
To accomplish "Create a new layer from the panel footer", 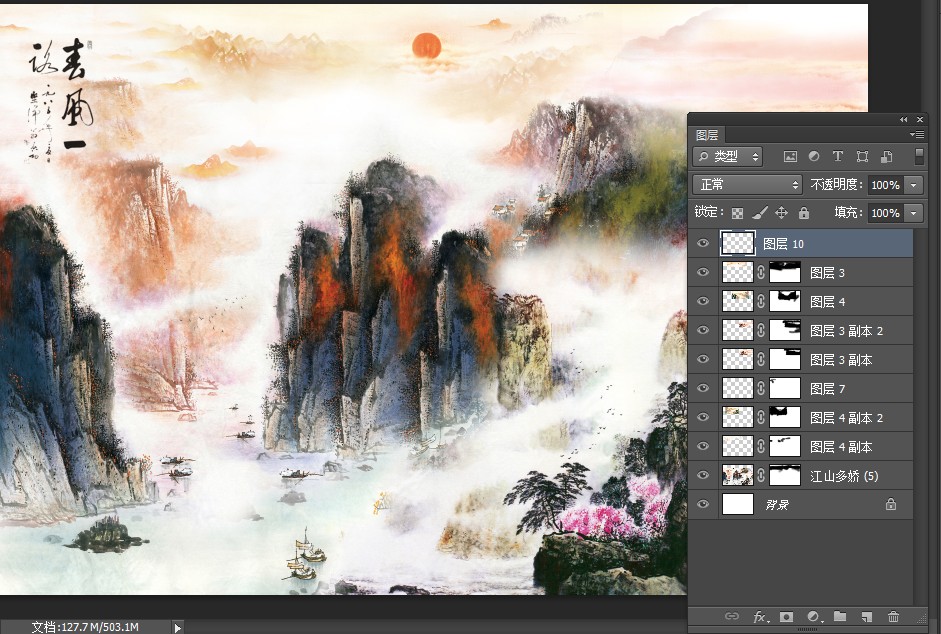I will [x=867, y=617].
